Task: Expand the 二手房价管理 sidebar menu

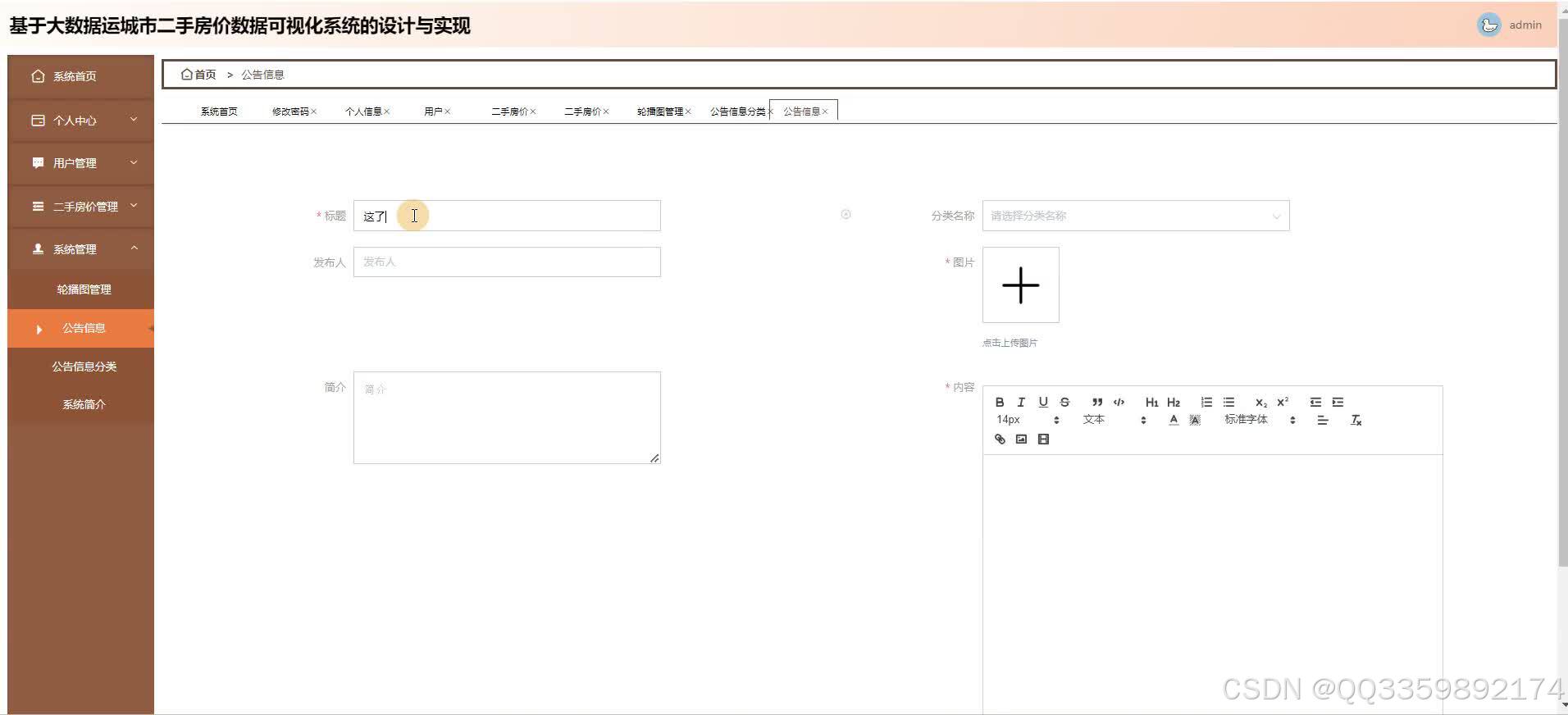Action: point(80,206)
